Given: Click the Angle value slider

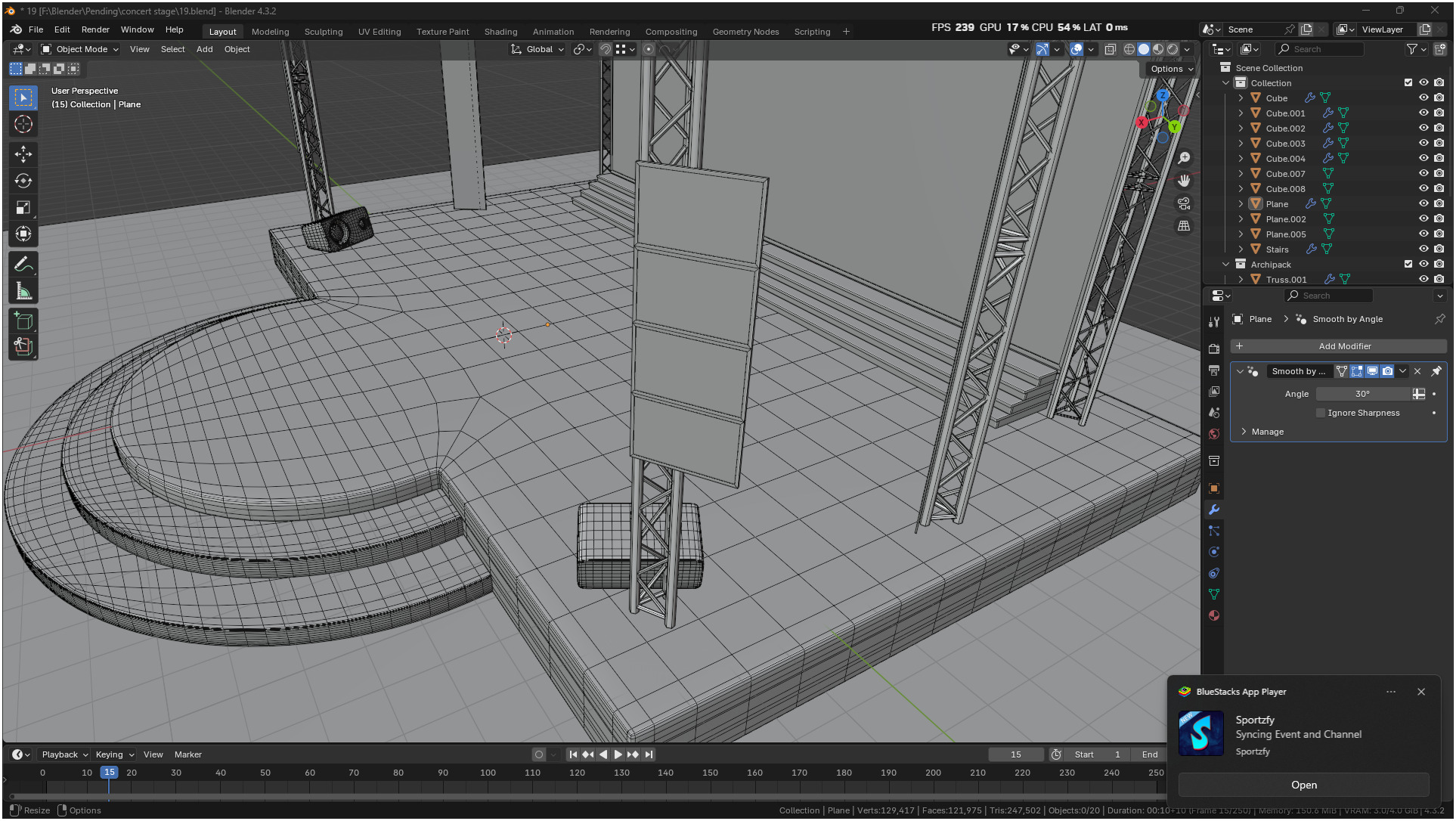Looking at the screenshot, I should (1362, 394).
